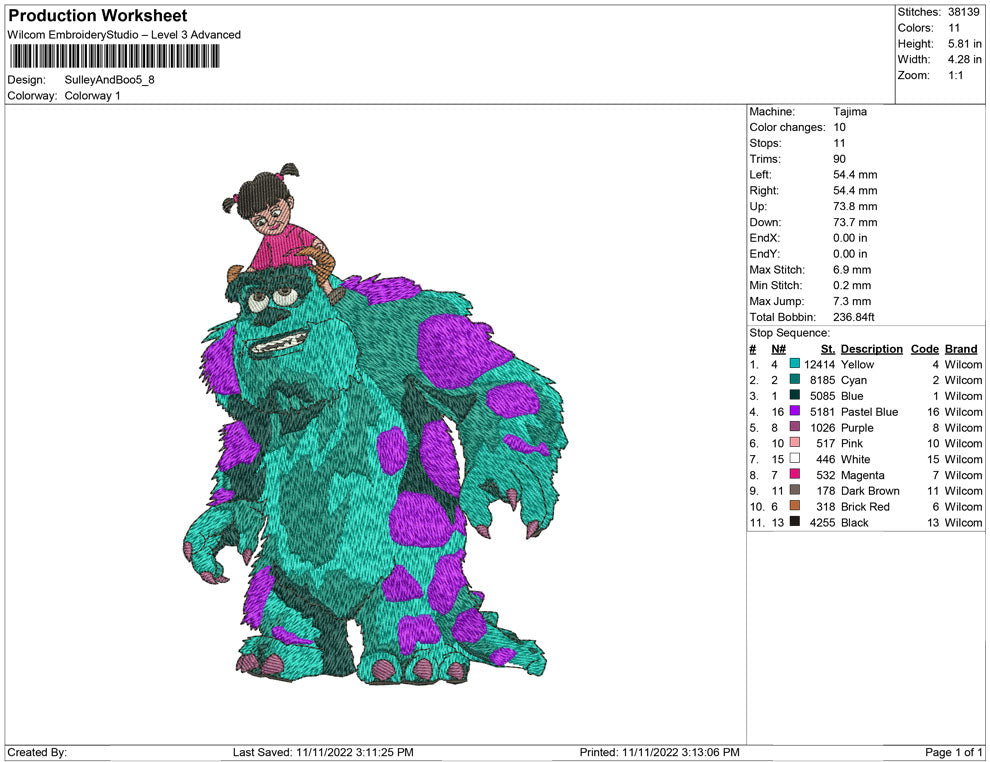
Task: Click the 'Dark Brown' description text
Action: click(x=870, y=491)
